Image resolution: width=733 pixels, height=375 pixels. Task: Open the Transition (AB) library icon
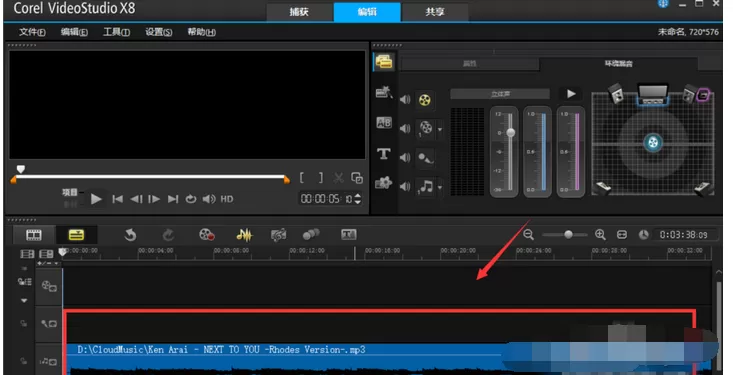tap(384, 123)
